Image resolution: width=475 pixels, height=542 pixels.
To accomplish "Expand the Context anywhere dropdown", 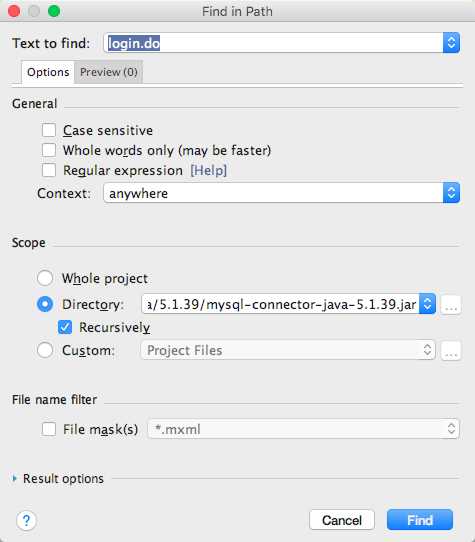I will coord(451,193).
